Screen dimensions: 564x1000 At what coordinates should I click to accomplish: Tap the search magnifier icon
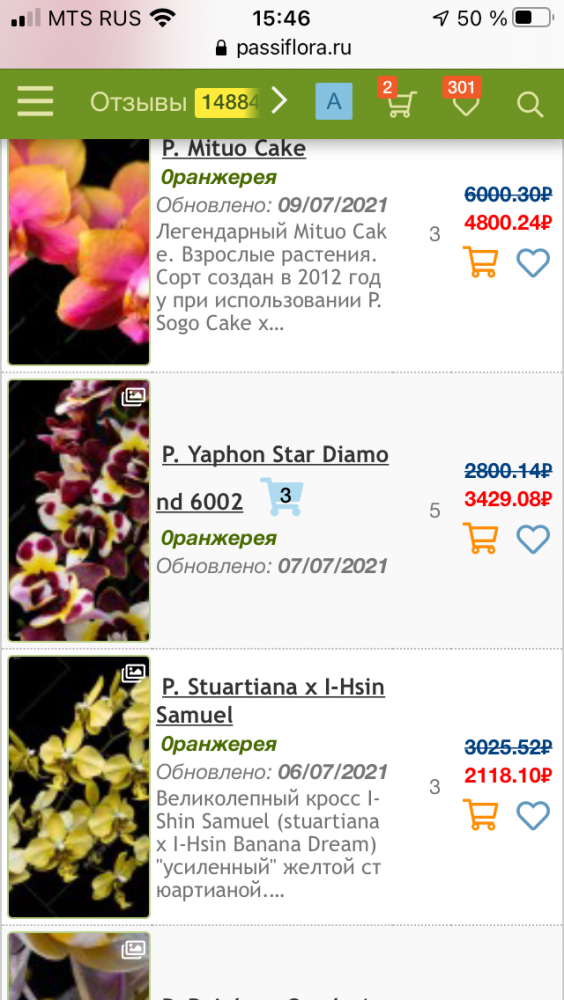pyautogui.click(x=530, y=104)
